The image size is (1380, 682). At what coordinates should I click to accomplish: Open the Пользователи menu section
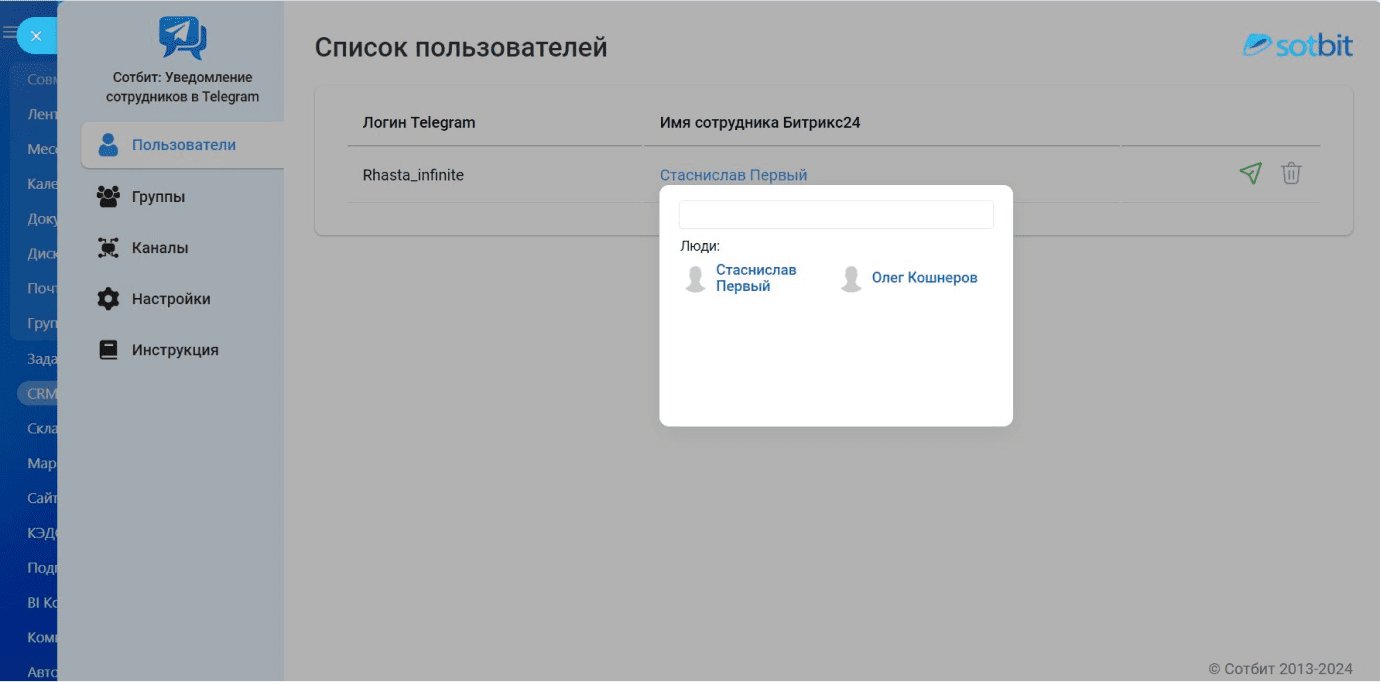point(182,145)
